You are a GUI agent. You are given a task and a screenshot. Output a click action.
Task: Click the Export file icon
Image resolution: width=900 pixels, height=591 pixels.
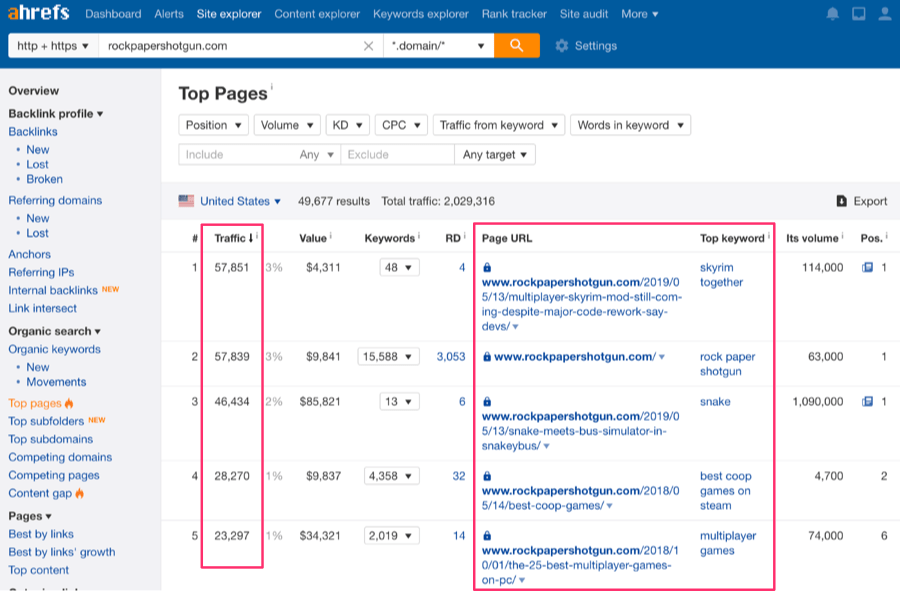(841, 201)
